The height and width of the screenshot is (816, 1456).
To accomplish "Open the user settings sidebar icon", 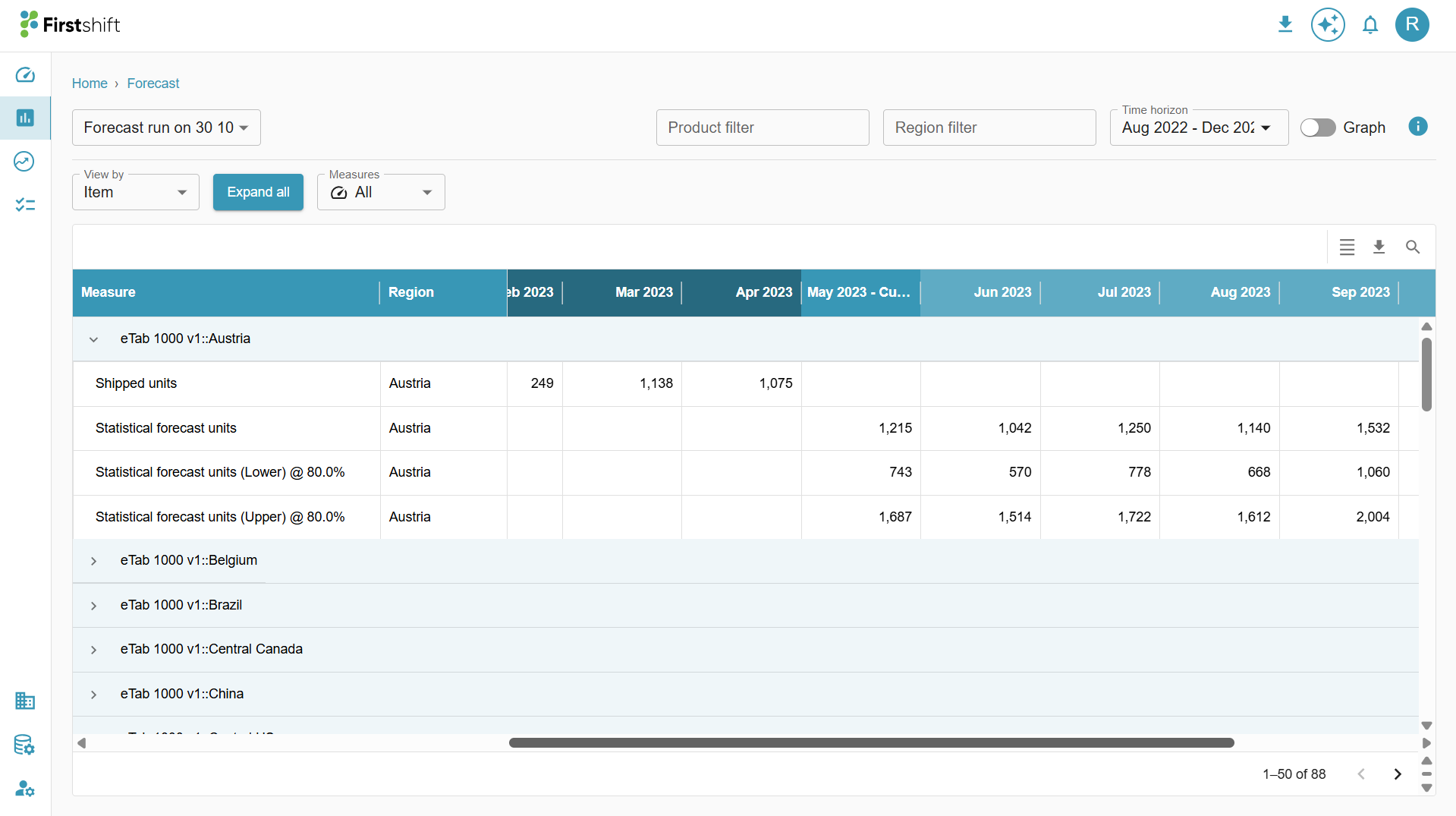I will 25,789.
